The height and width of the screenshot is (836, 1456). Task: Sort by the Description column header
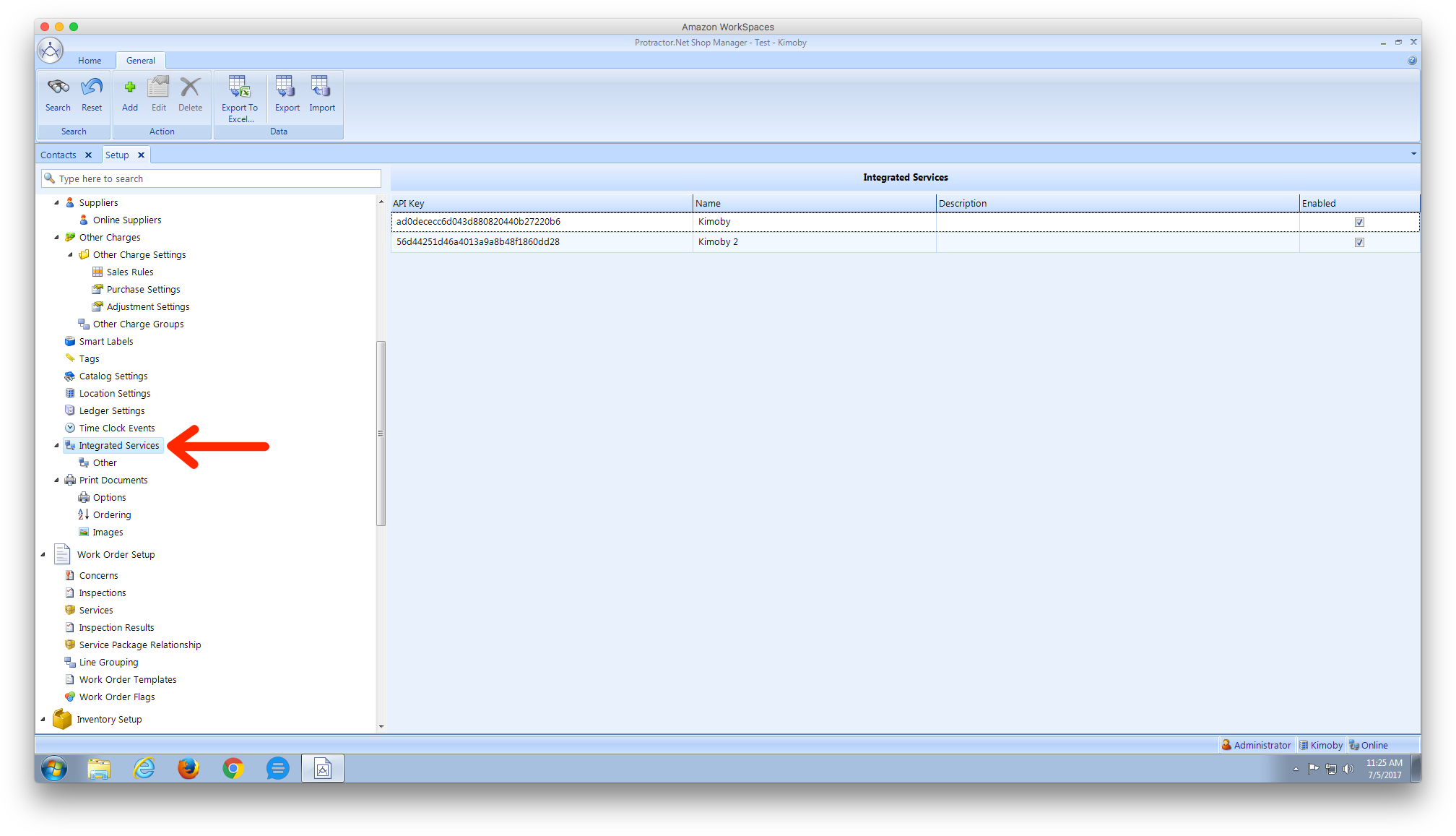coord(1117,204)
